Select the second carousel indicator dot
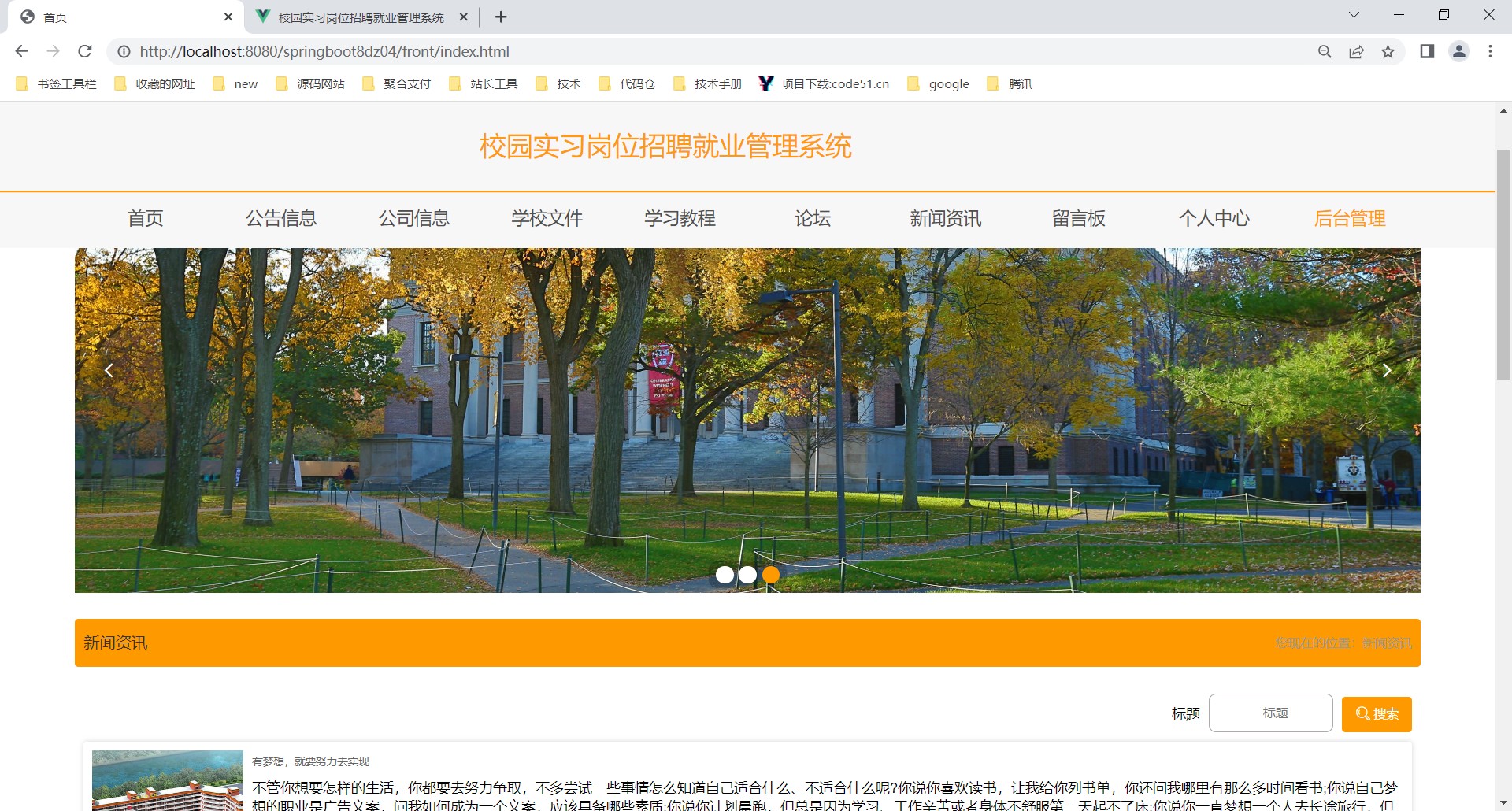This screenshot has width=1512, height=811. tap(748, 575)
